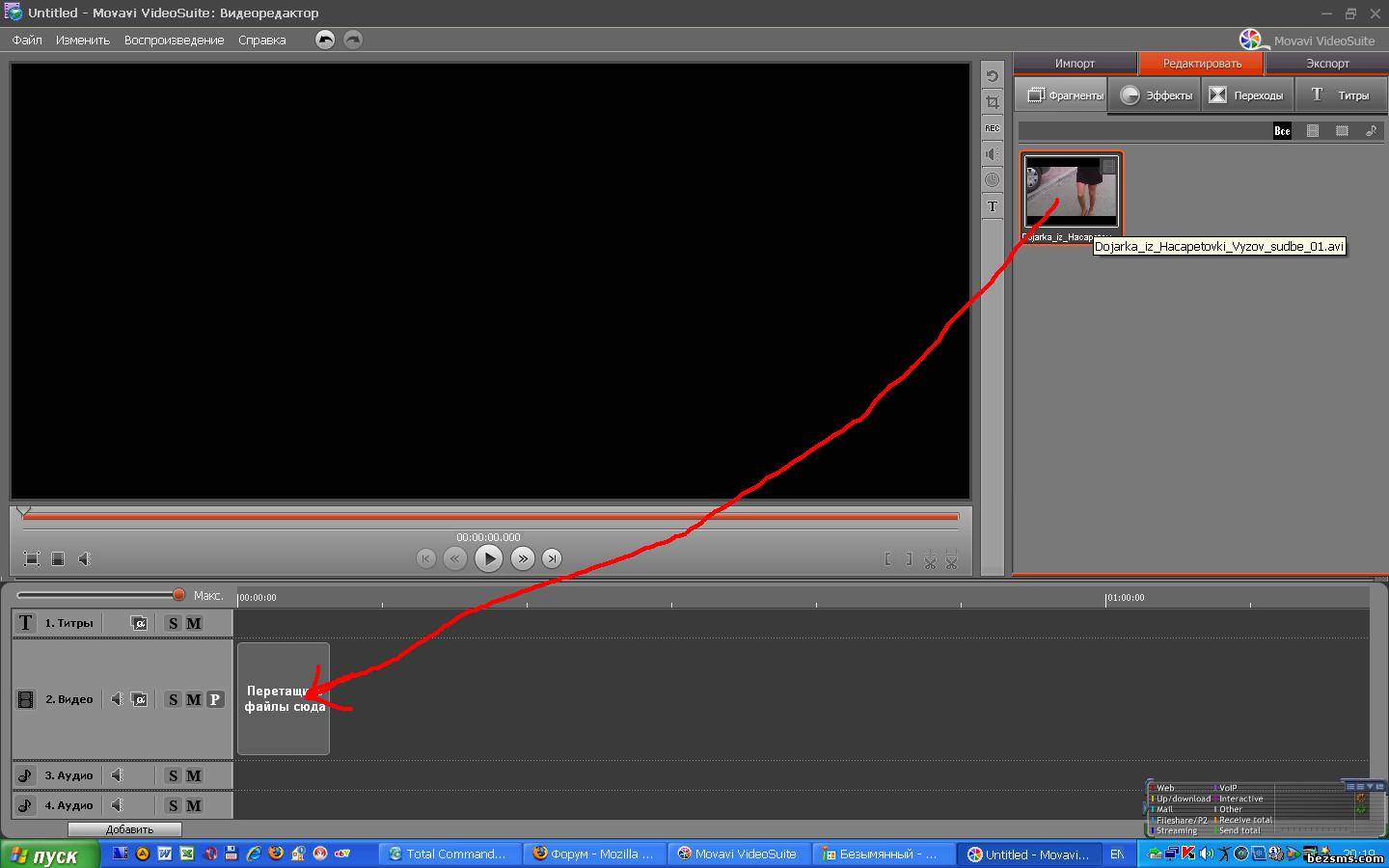Open the Титры section in edit panel
This screenshot has height=868, width=1389.
click(1341, 95)
